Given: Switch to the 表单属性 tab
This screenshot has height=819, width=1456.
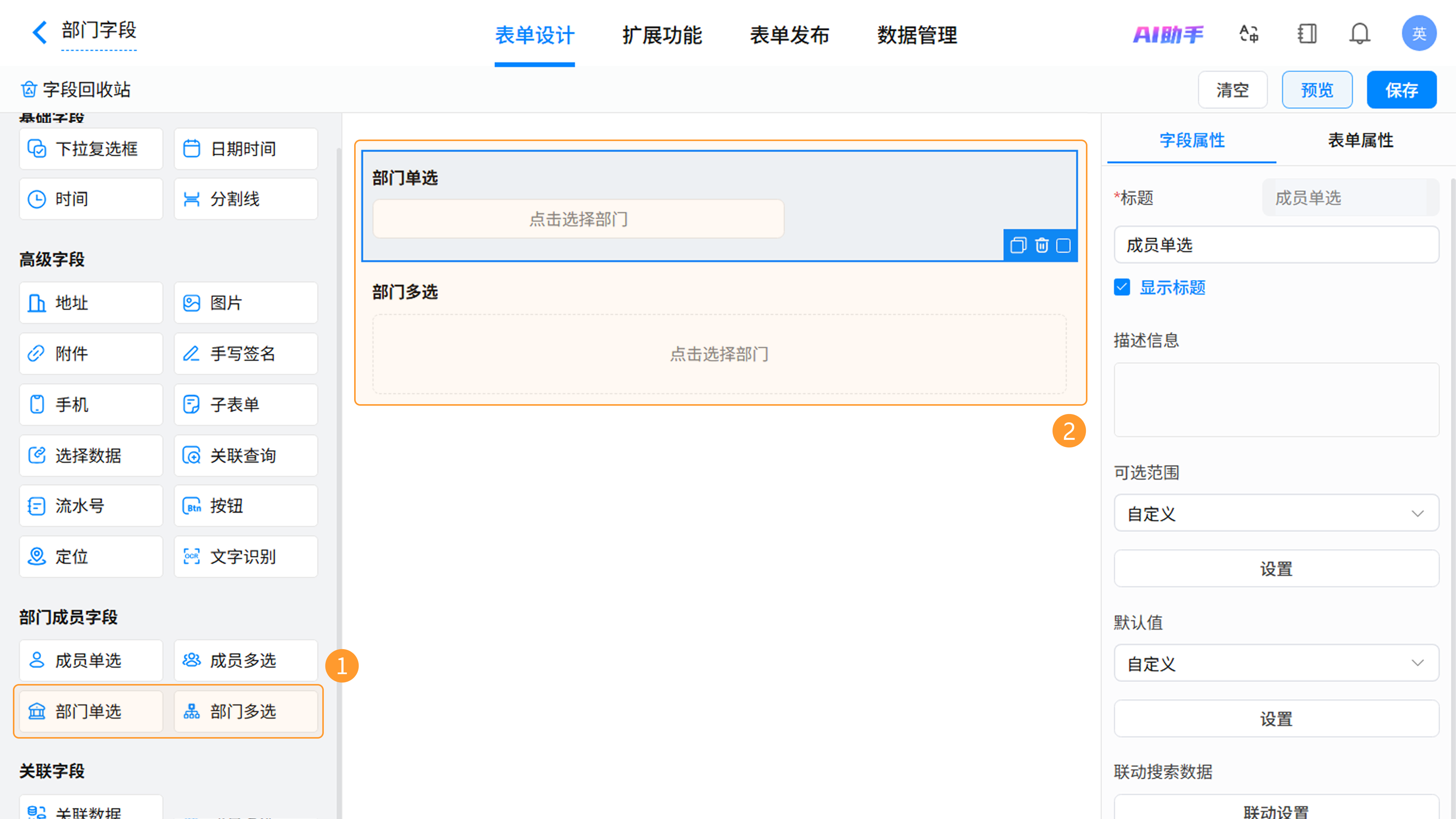Looking at the screenshot, I should pos(1360,140).
